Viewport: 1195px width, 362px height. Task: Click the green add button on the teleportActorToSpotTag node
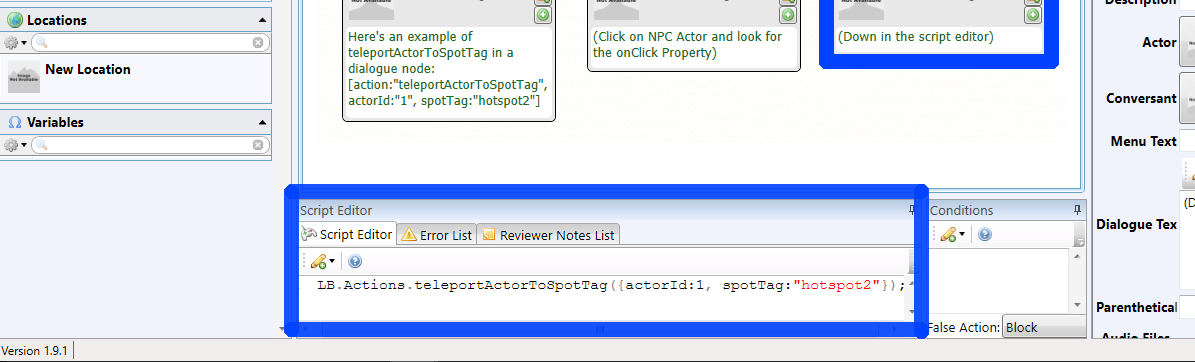coord(542,14)
